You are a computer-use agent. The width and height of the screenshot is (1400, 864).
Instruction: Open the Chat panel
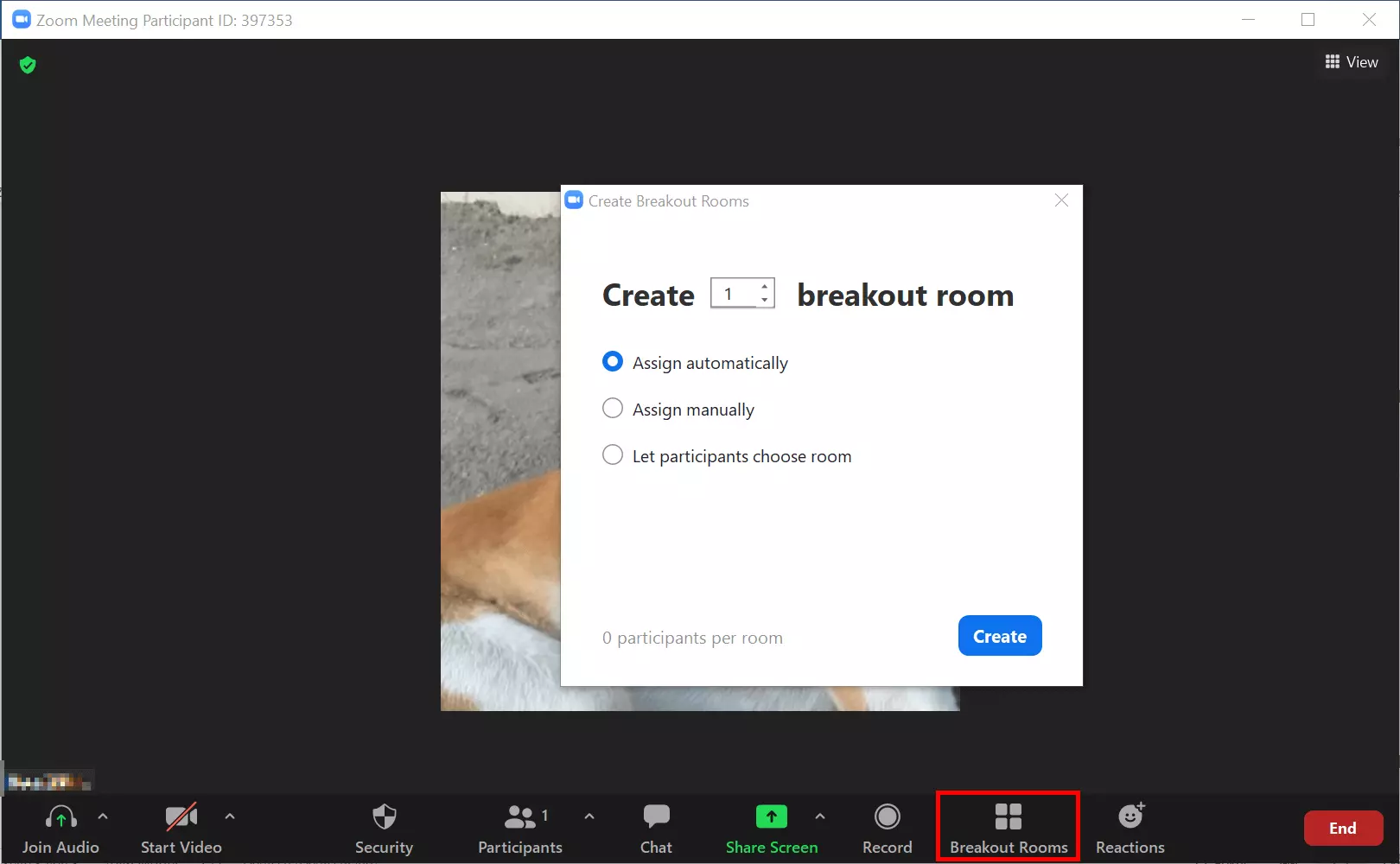(656, 829)
